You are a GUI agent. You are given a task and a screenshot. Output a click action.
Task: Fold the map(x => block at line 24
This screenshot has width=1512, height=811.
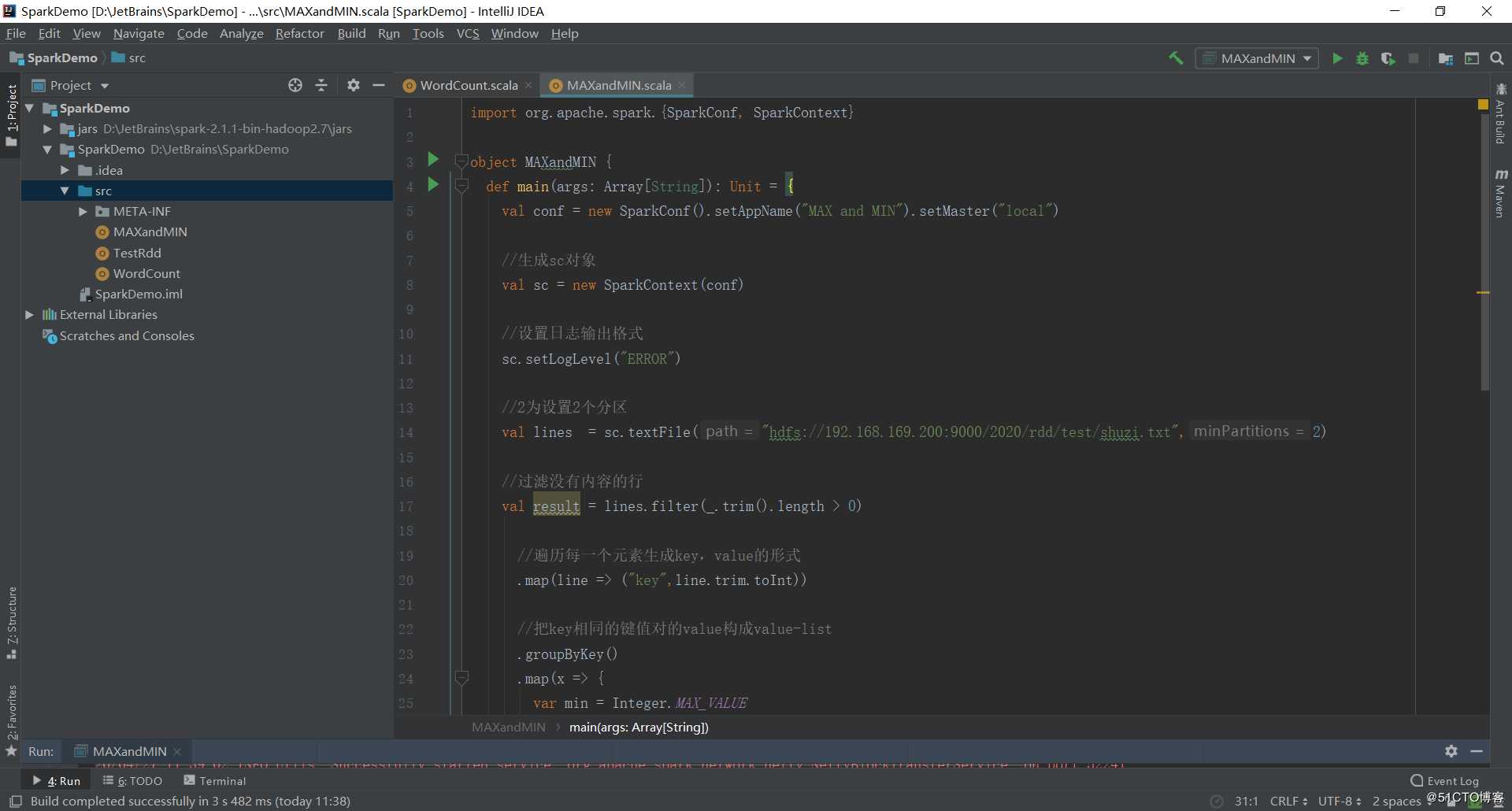point(462,678)
